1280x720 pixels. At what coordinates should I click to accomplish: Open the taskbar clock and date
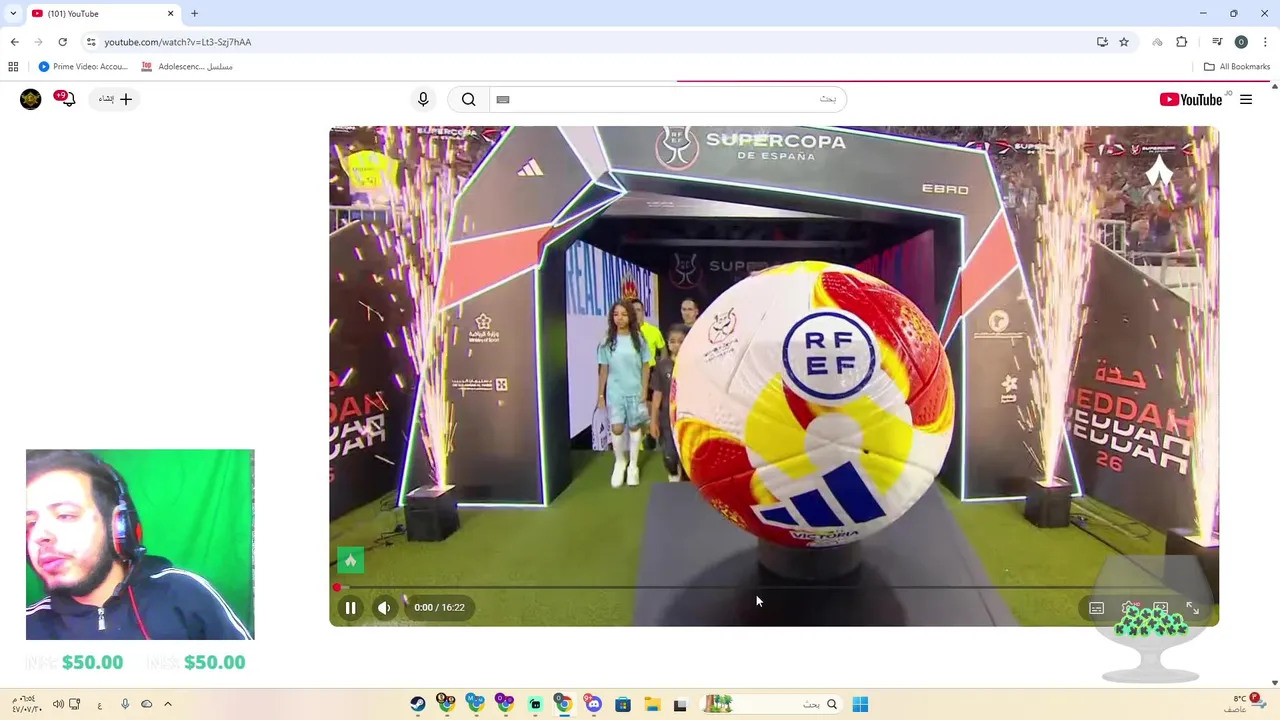26,704
